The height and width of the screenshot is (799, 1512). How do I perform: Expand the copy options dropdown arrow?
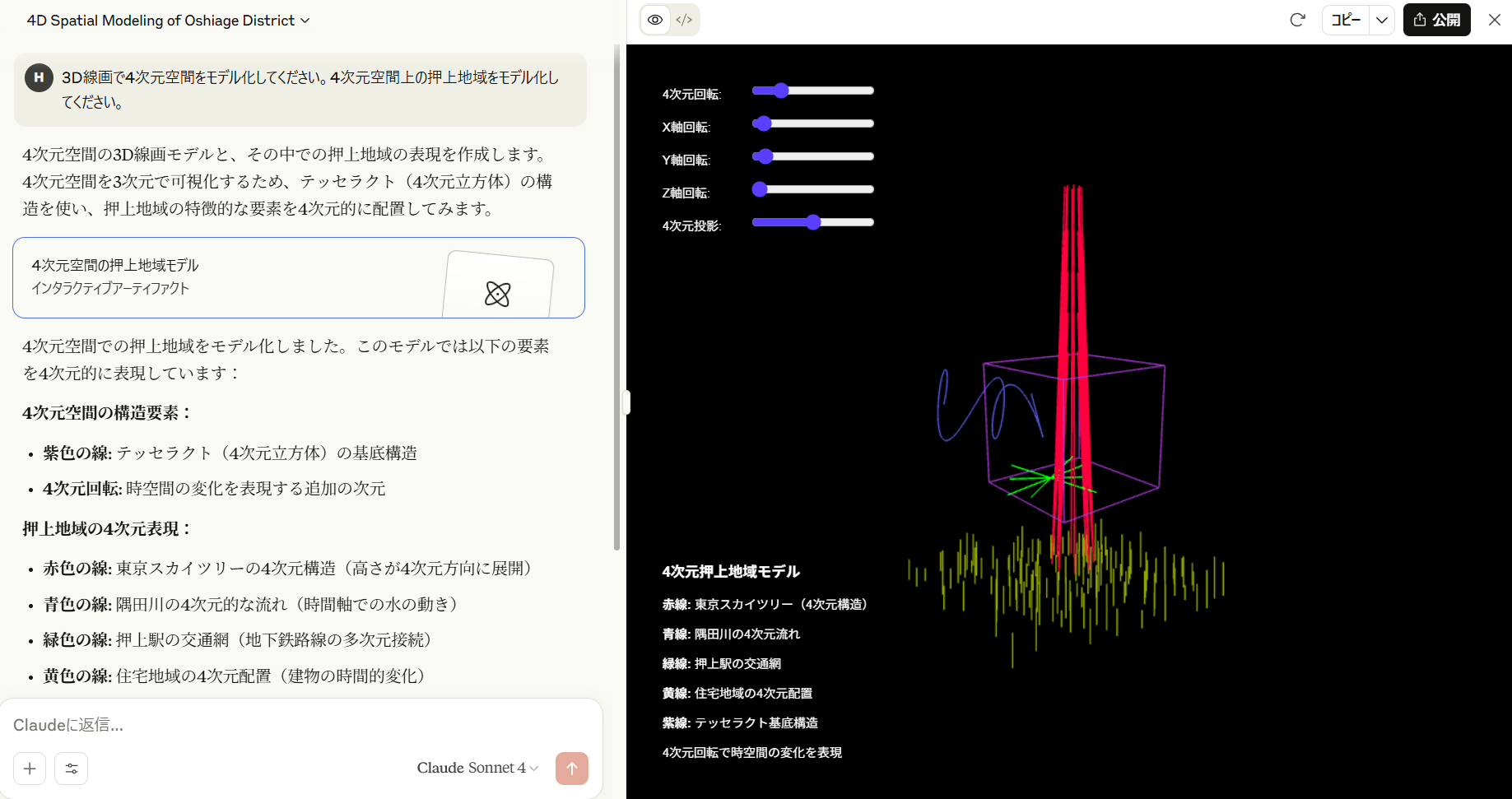[1382, 20]
